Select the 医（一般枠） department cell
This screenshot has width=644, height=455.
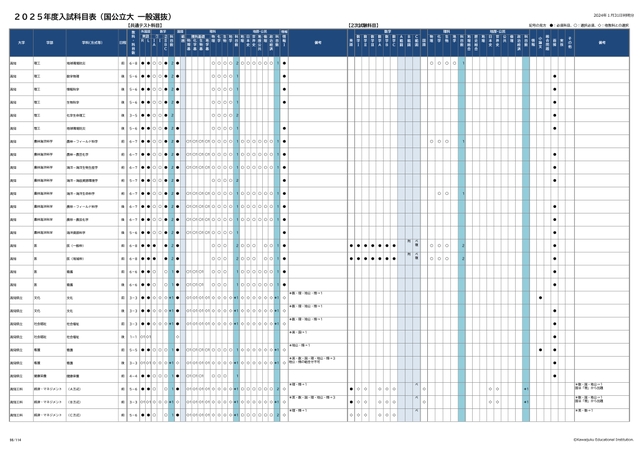point(76,244)
